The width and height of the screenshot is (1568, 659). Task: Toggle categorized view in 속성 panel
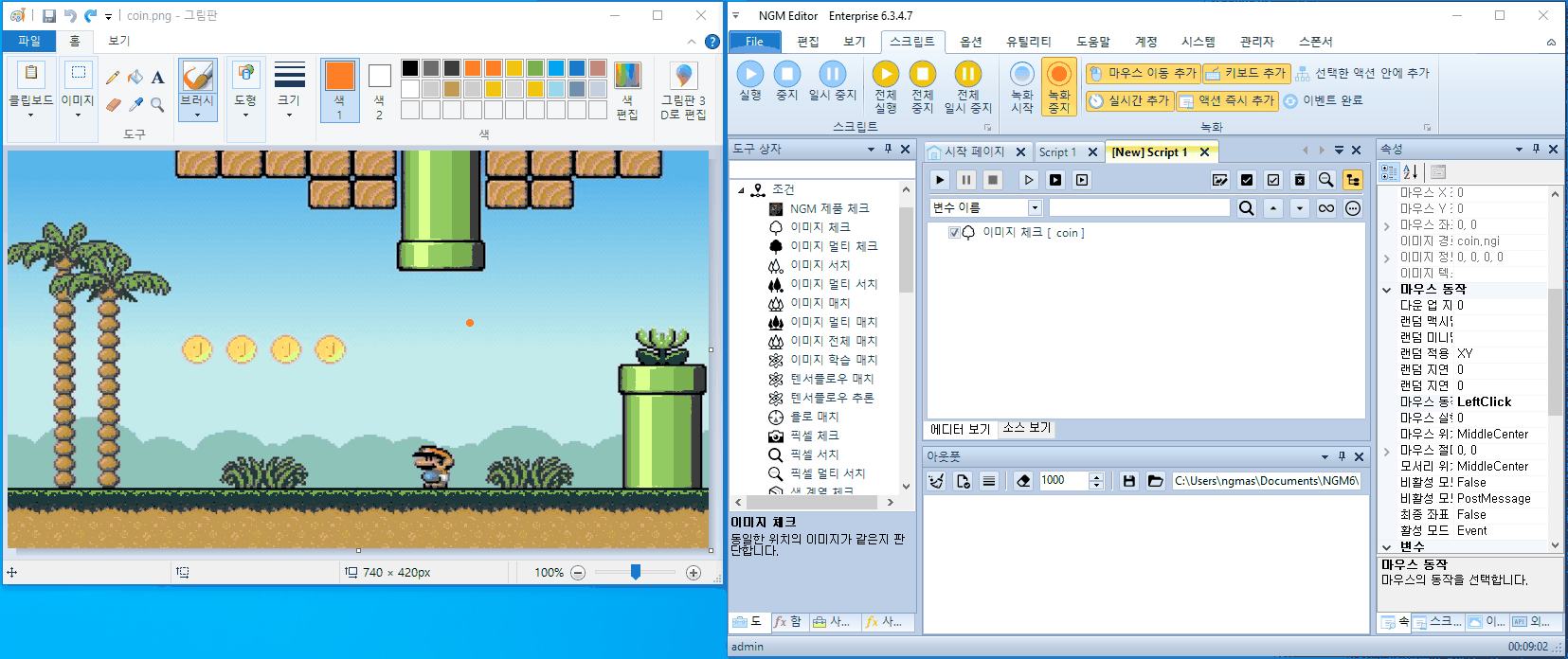pos(1389,171)
